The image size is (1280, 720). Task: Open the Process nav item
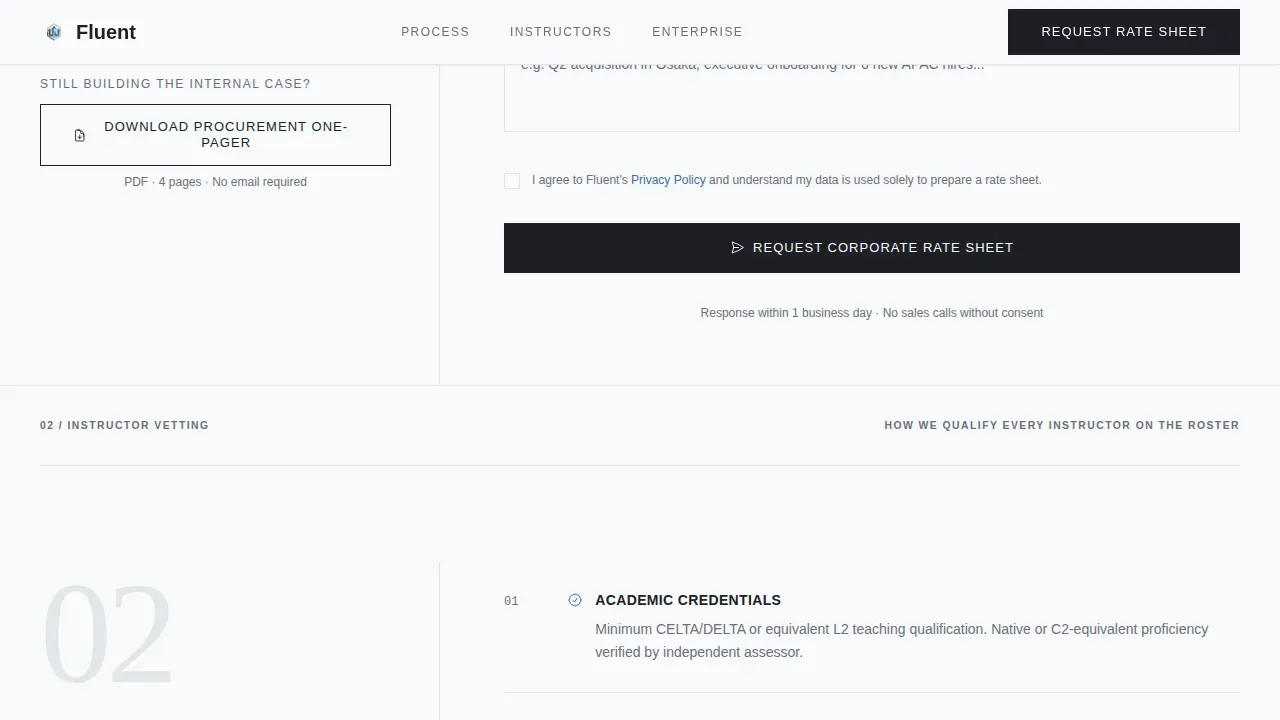click(435, 32)
